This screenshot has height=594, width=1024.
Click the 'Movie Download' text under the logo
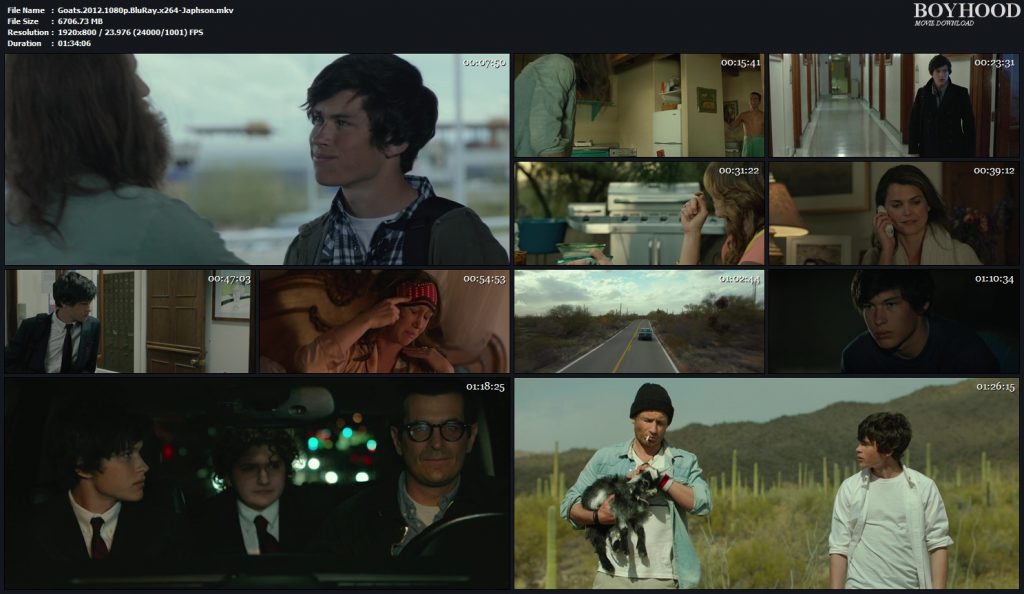click(943, 23)
